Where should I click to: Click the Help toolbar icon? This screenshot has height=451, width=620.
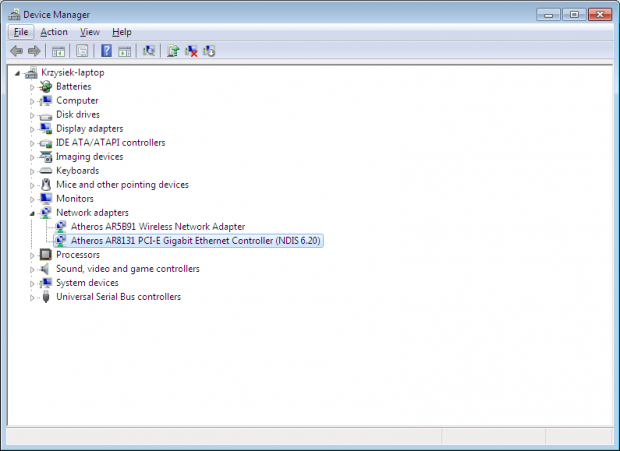106,51
